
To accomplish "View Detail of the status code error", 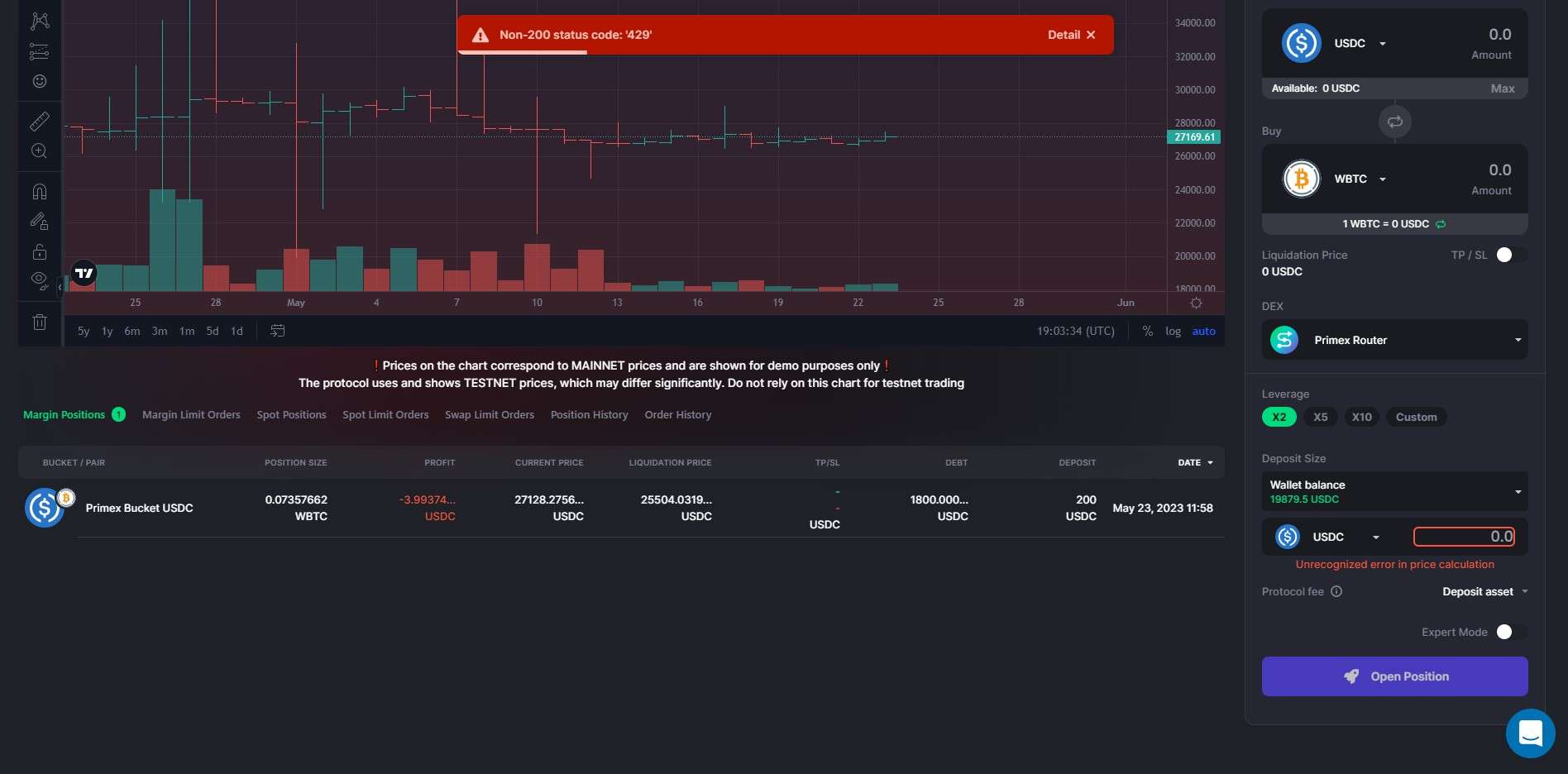I will [1064, 35].
